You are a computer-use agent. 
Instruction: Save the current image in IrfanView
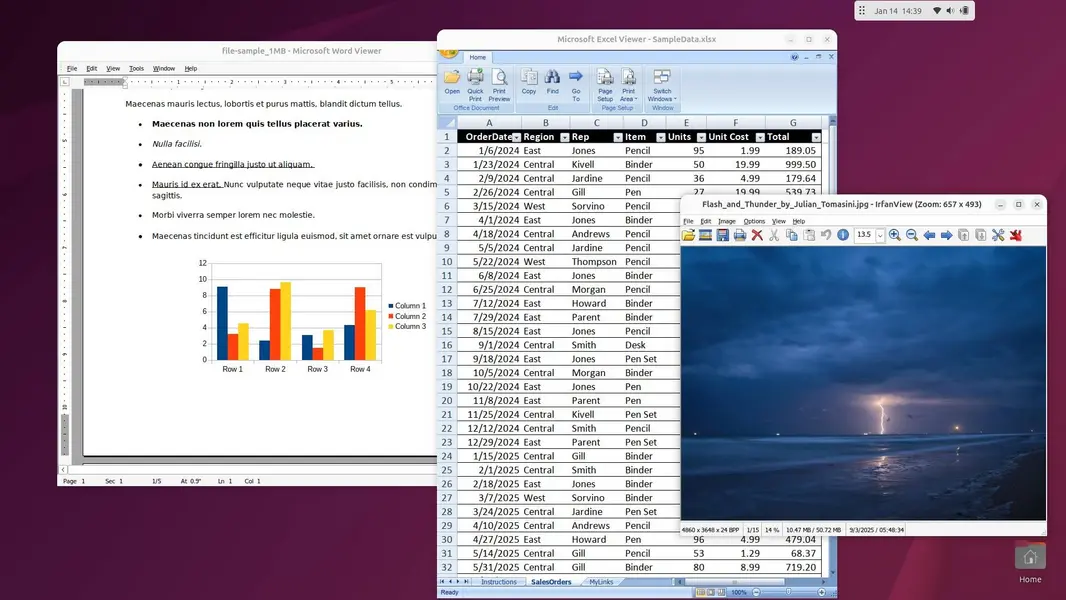[721, 235]
